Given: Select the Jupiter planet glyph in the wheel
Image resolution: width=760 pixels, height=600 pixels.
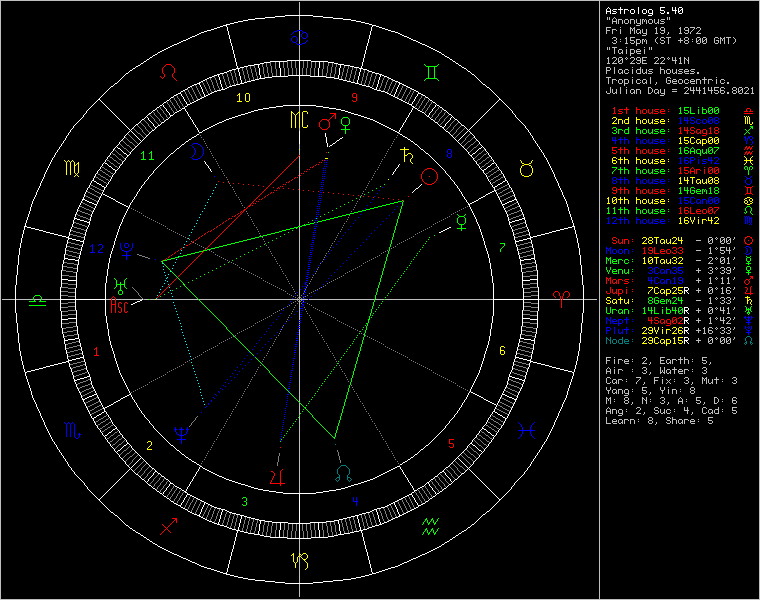Looking at the screenshot, I should (x=277, y=477).
